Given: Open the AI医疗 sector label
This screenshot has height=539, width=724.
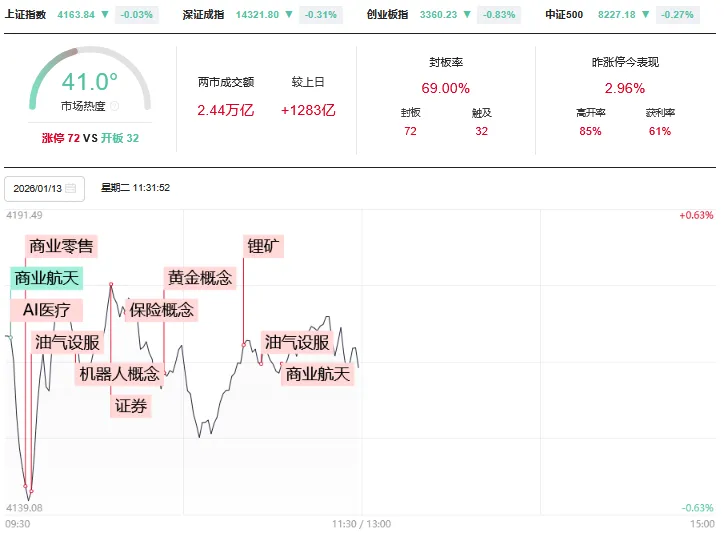Looking at the screenshot, I should point(47,310).
